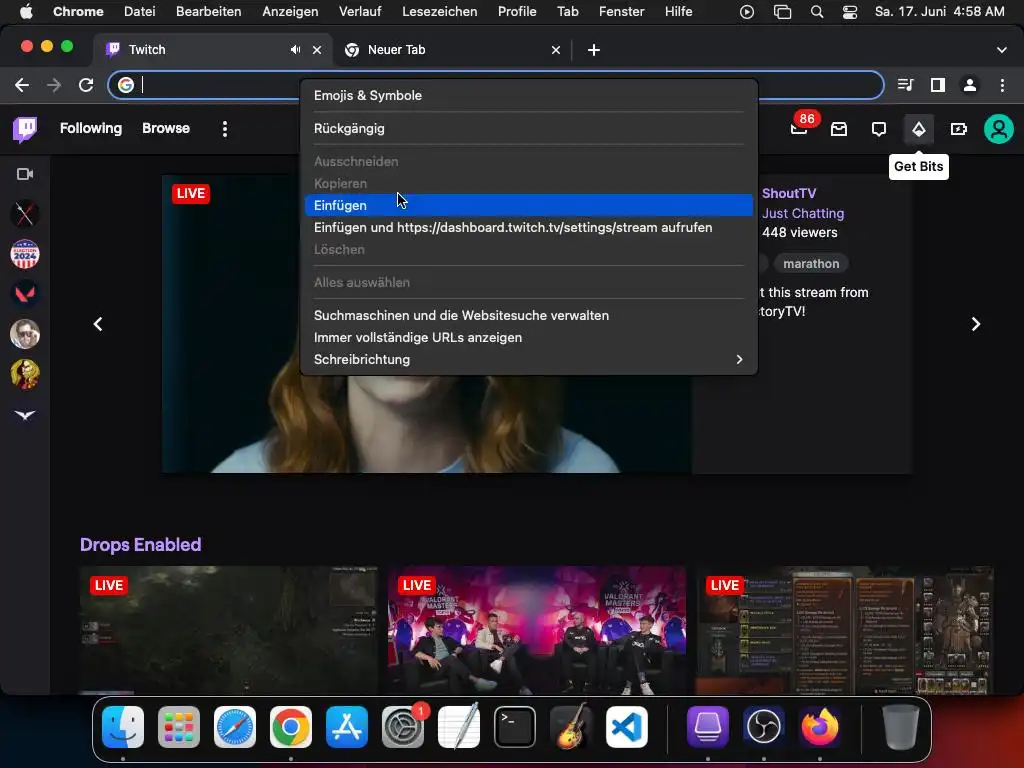1024x768 pixels.
Task: Open the Twitch user avatar menu
Action: click(998, 129)
